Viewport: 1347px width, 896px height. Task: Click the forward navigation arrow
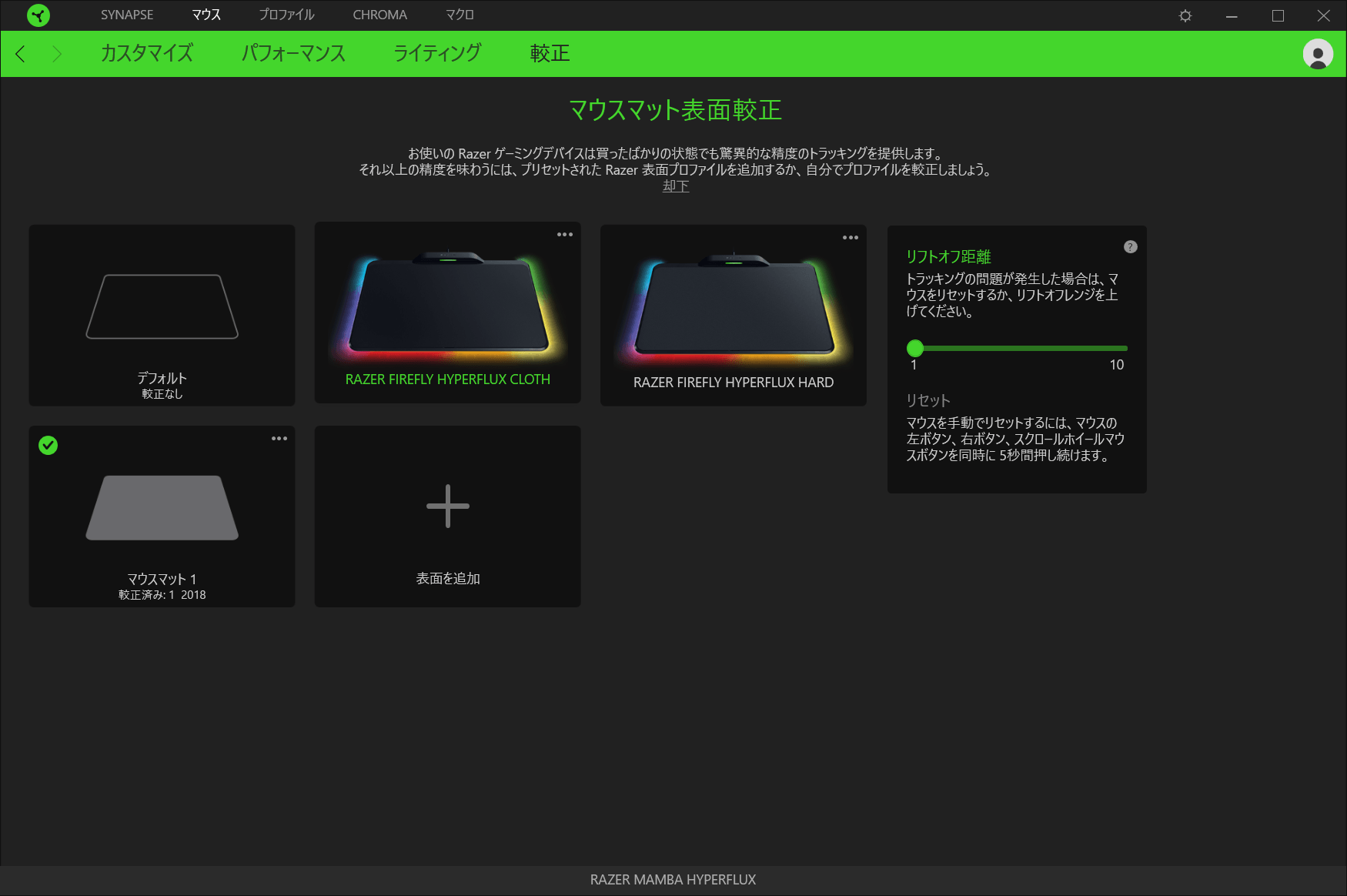pyautogui.click(x=56, y=54)
